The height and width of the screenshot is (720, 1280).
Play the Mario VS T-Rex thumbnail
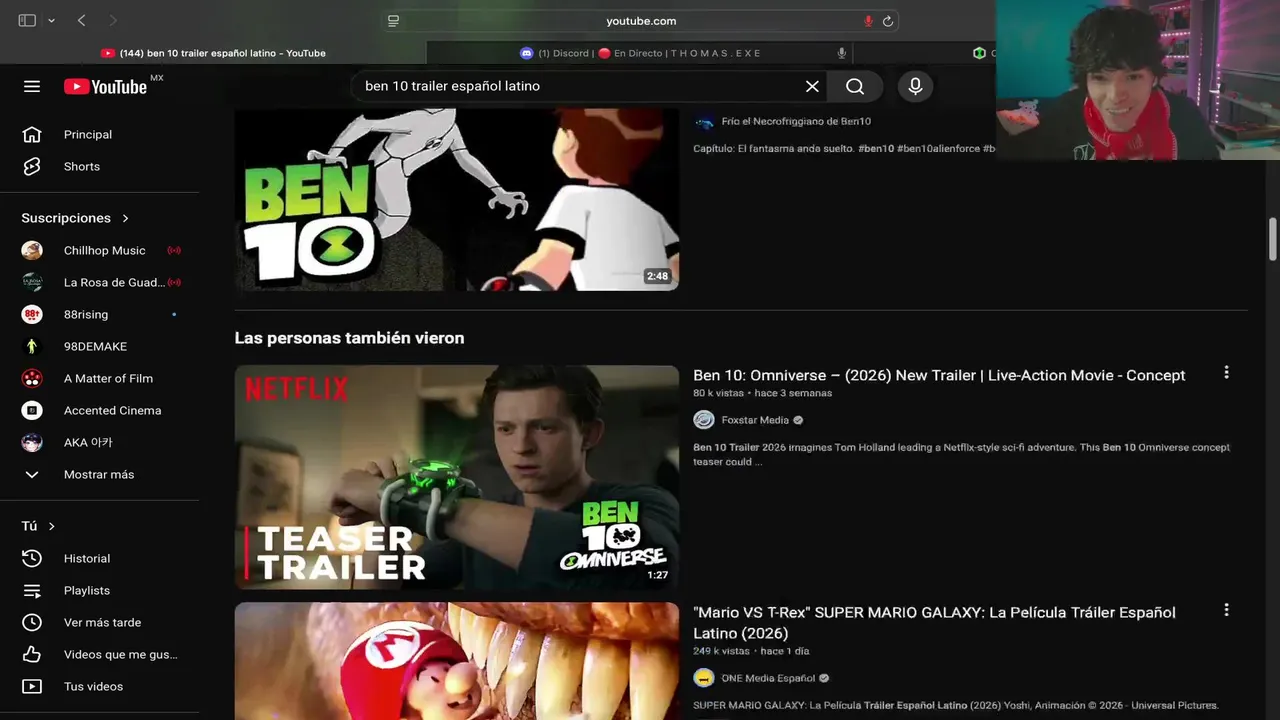click(457, 661)
